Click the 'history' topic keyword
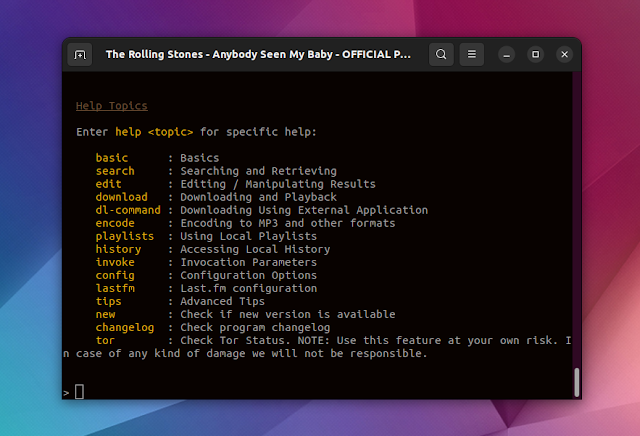Image resolution: width=640 pixels, height=436 pixels. point(118,249)
